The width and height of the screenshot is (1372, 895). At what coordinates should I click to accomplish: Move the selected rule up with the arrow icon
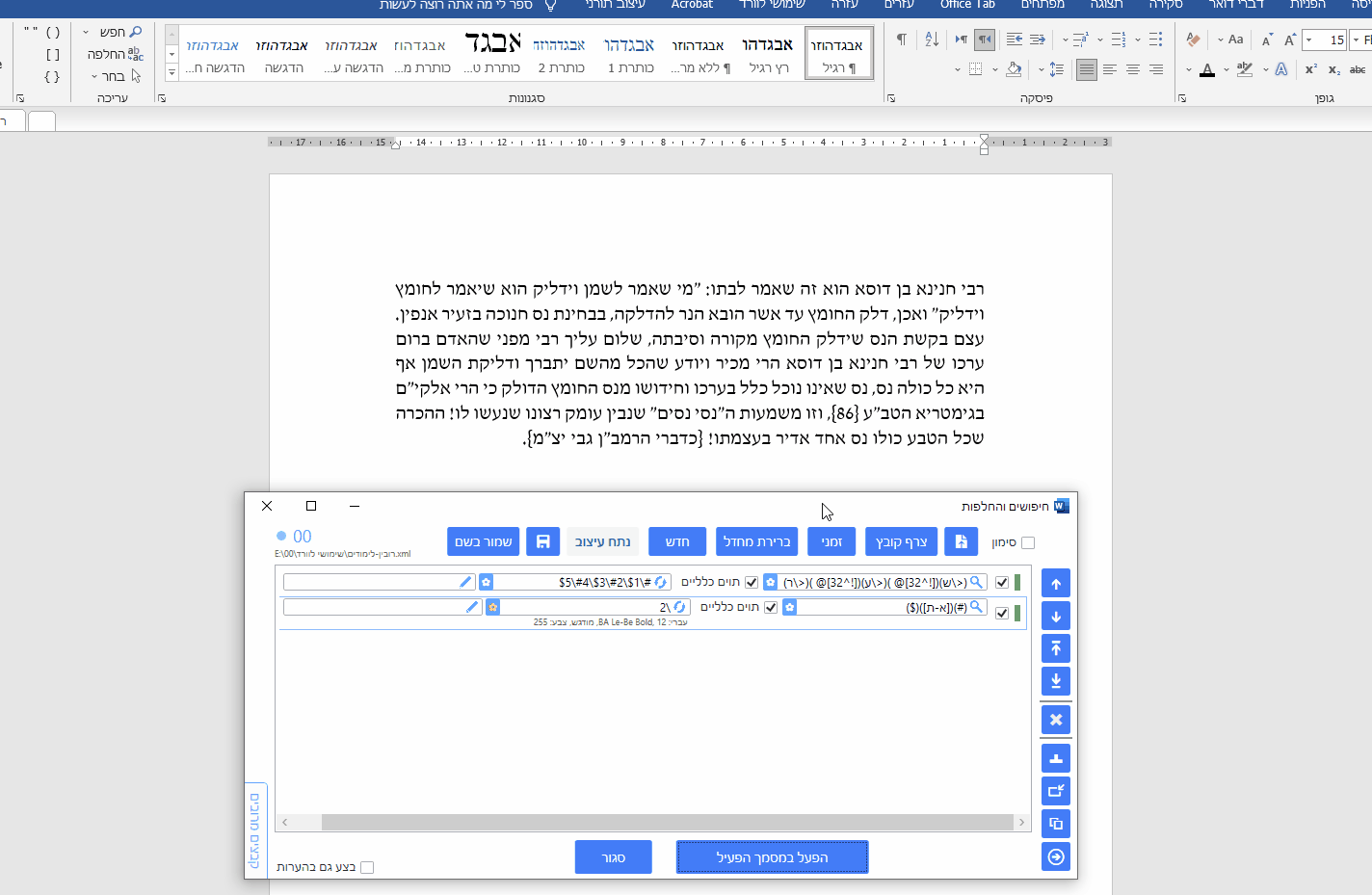(x=1055, y=583)
